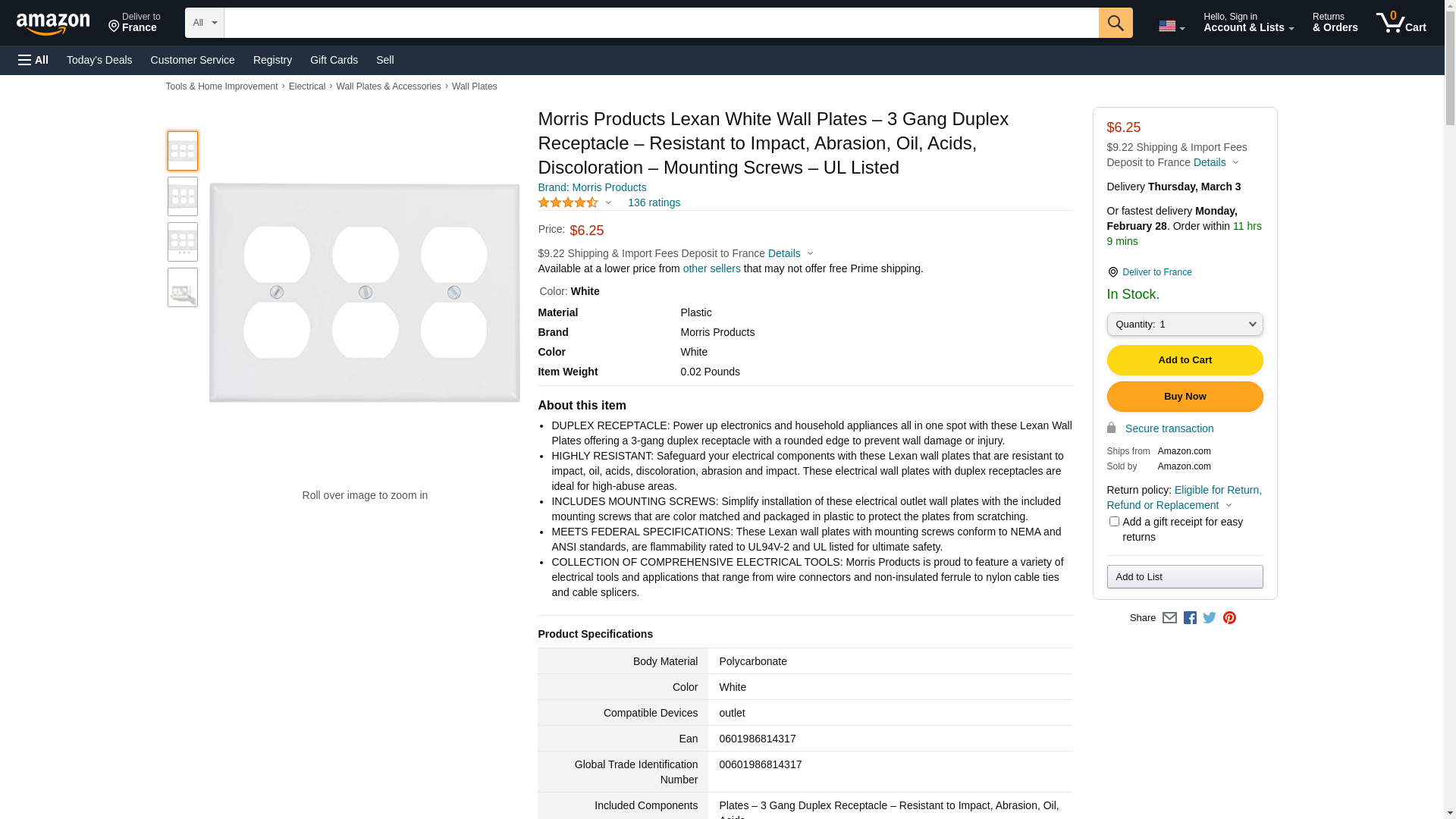This screenshot has width=1456, height=819.
Task: Click the Add to Cart button
Action: click(1185, 360)
